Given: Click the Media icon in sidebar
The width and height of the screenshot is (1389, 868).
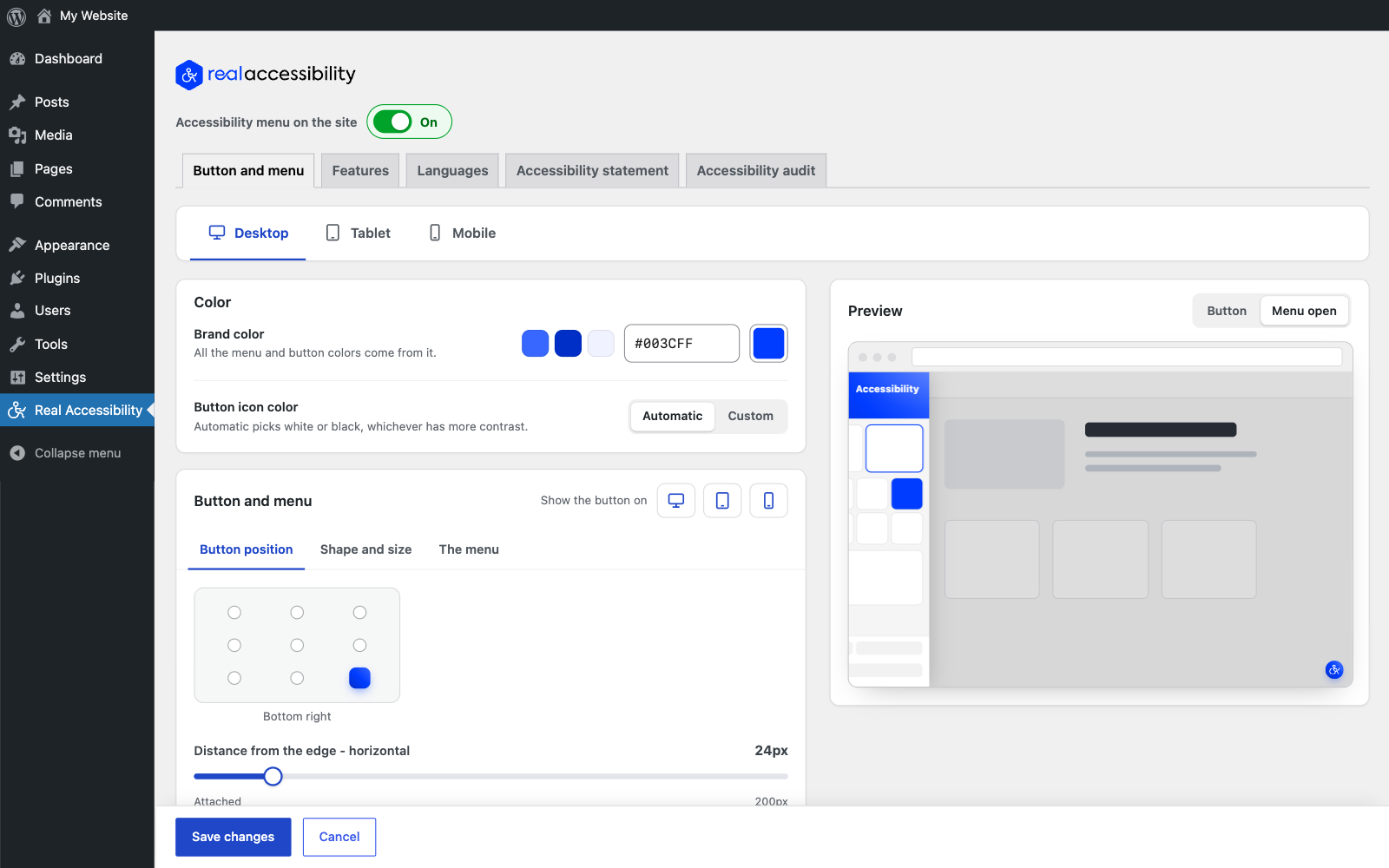Looking at the screenshot, I should [17, 135].
